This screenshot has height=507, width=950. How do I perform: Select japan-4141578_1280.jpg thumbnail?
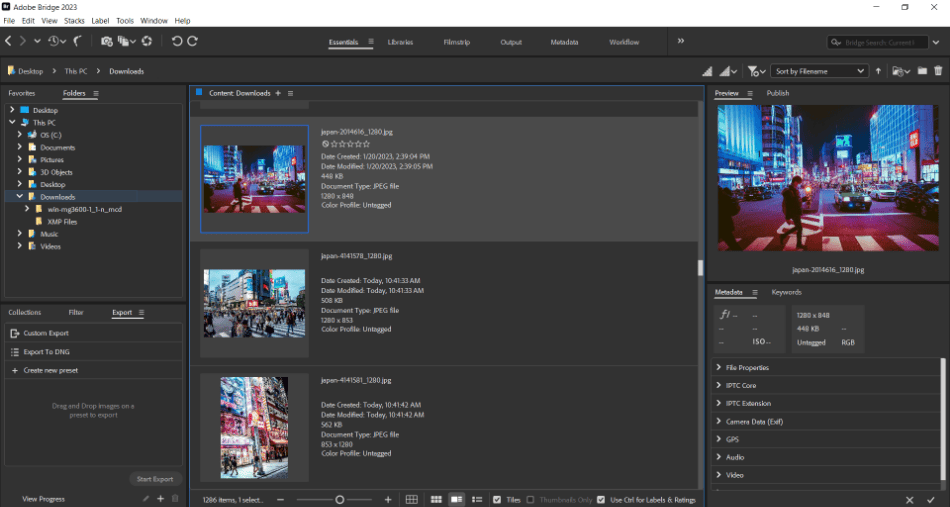click(x=254, y=303)
